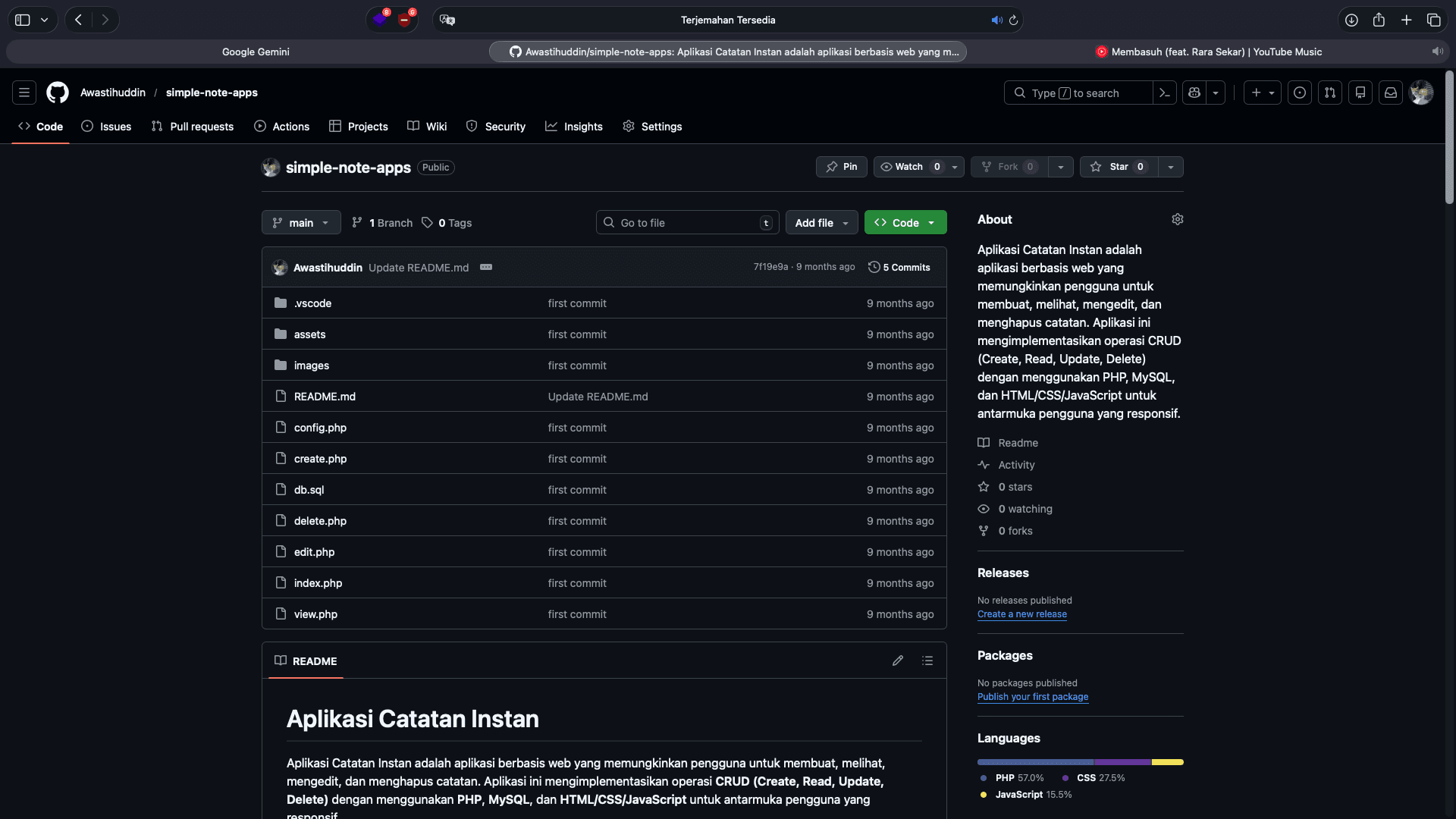Open the command palette icon
The width and height of the screenshot is (1456, 819).
[1165, 93]
